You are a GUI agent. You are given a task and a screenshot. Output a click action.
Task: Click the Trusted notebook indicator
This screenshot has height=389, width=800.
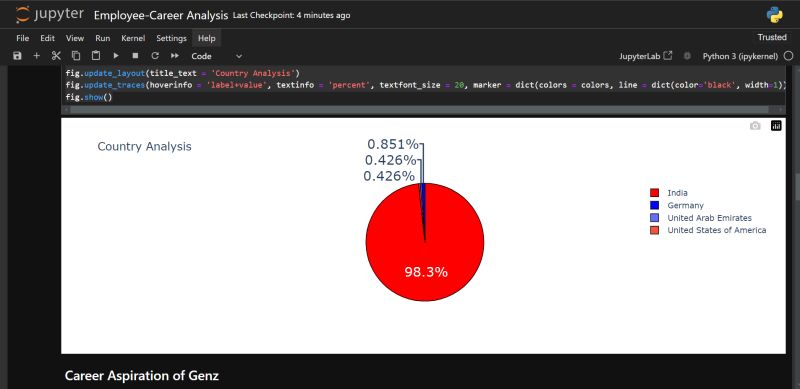point(772,37)
